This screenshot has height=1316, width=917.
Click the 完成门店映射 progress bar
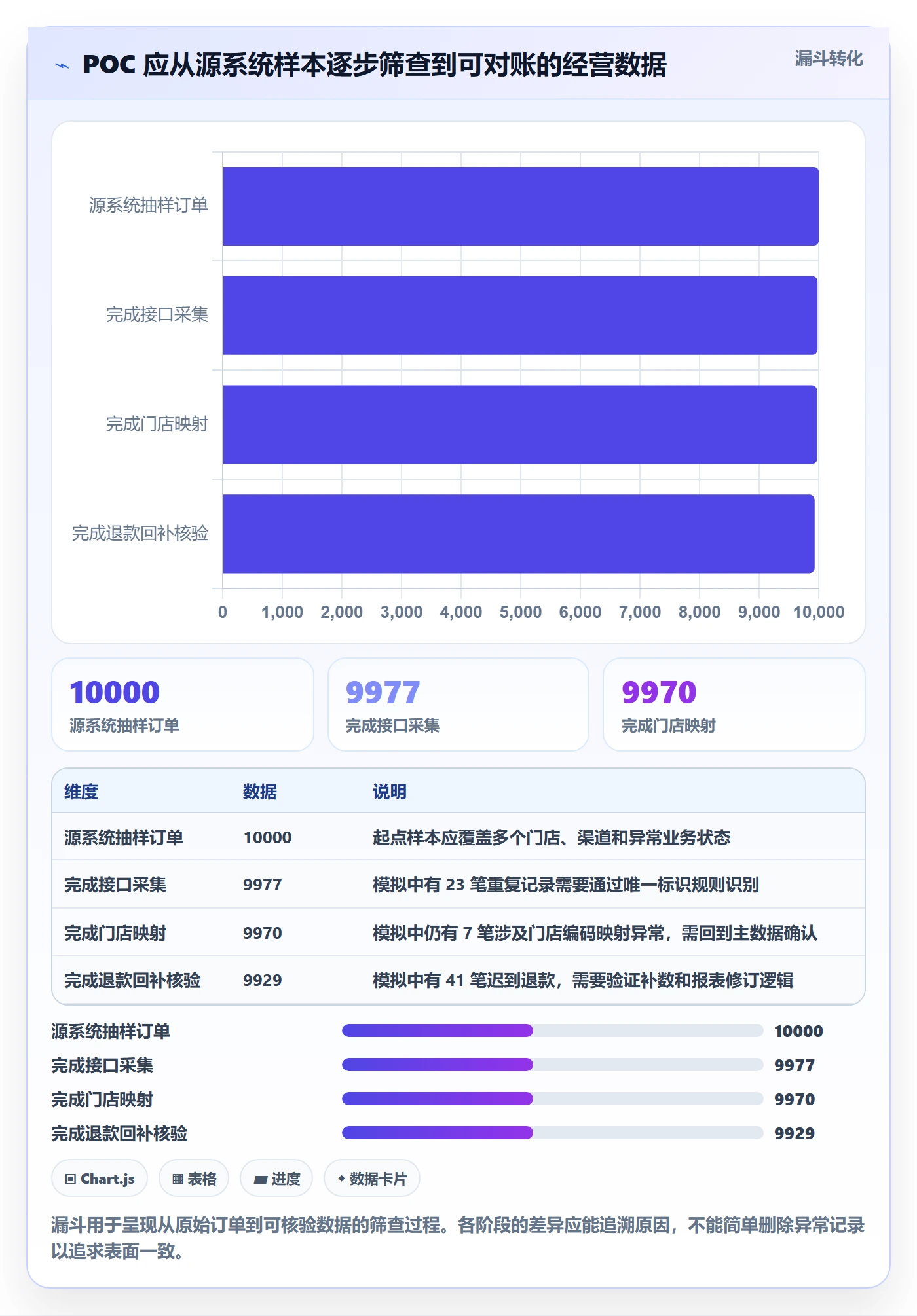click(x=552, y=1099)
